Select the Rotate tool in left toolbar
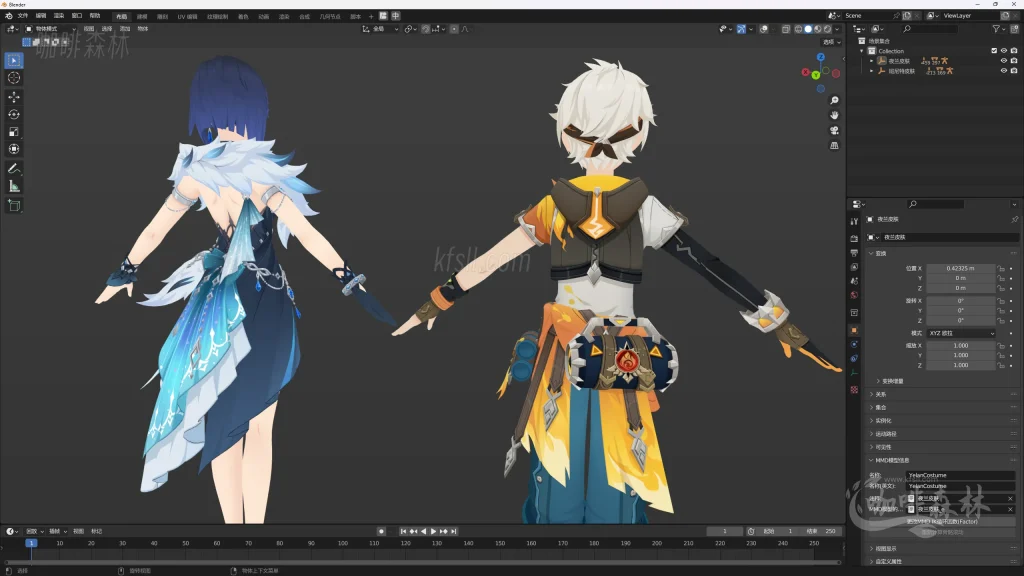The width and height of the screenshot is (1024, 576). (14, 114)
